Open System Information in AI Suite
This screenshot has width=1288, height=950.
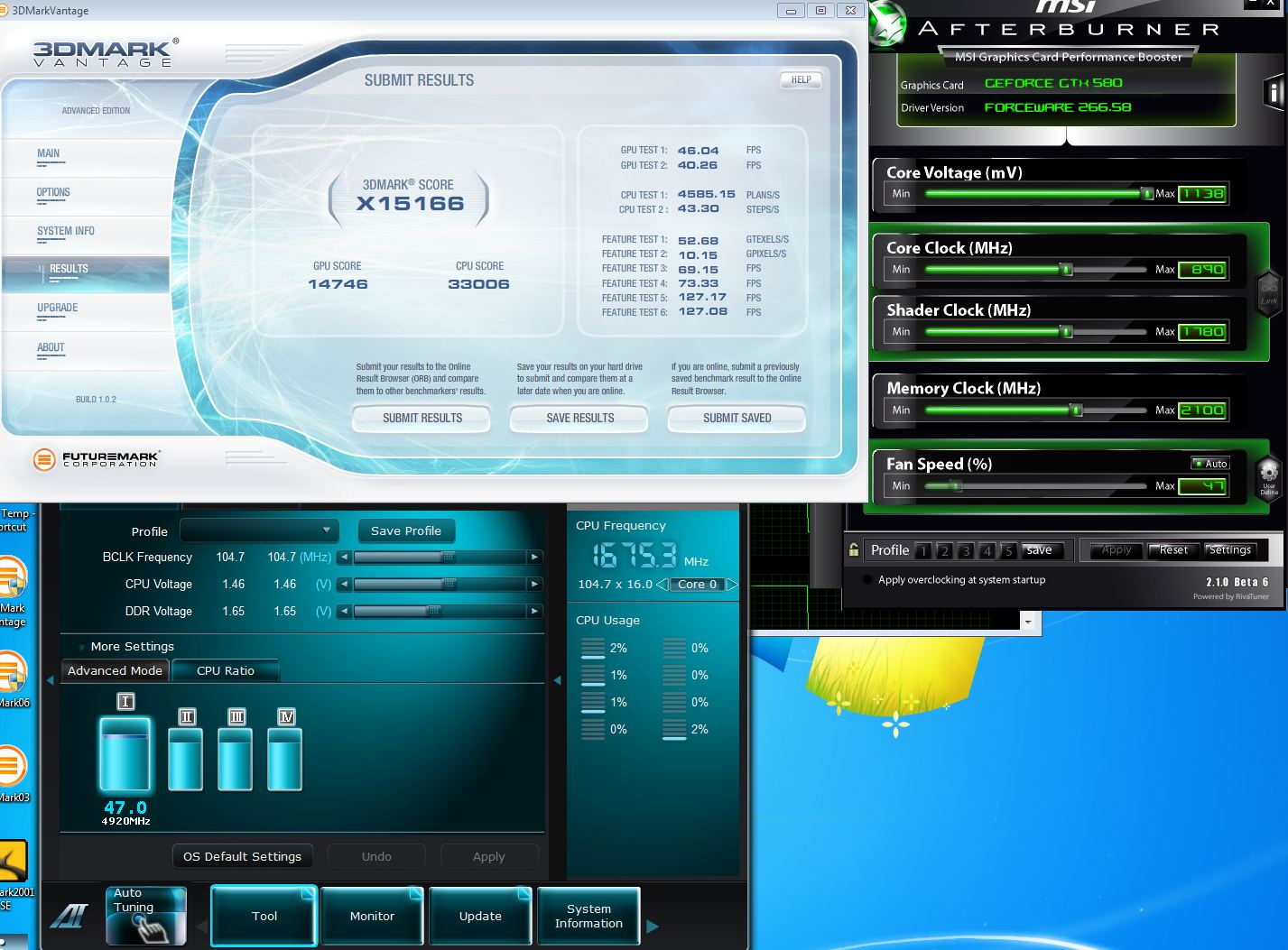[x=588, y=916]
